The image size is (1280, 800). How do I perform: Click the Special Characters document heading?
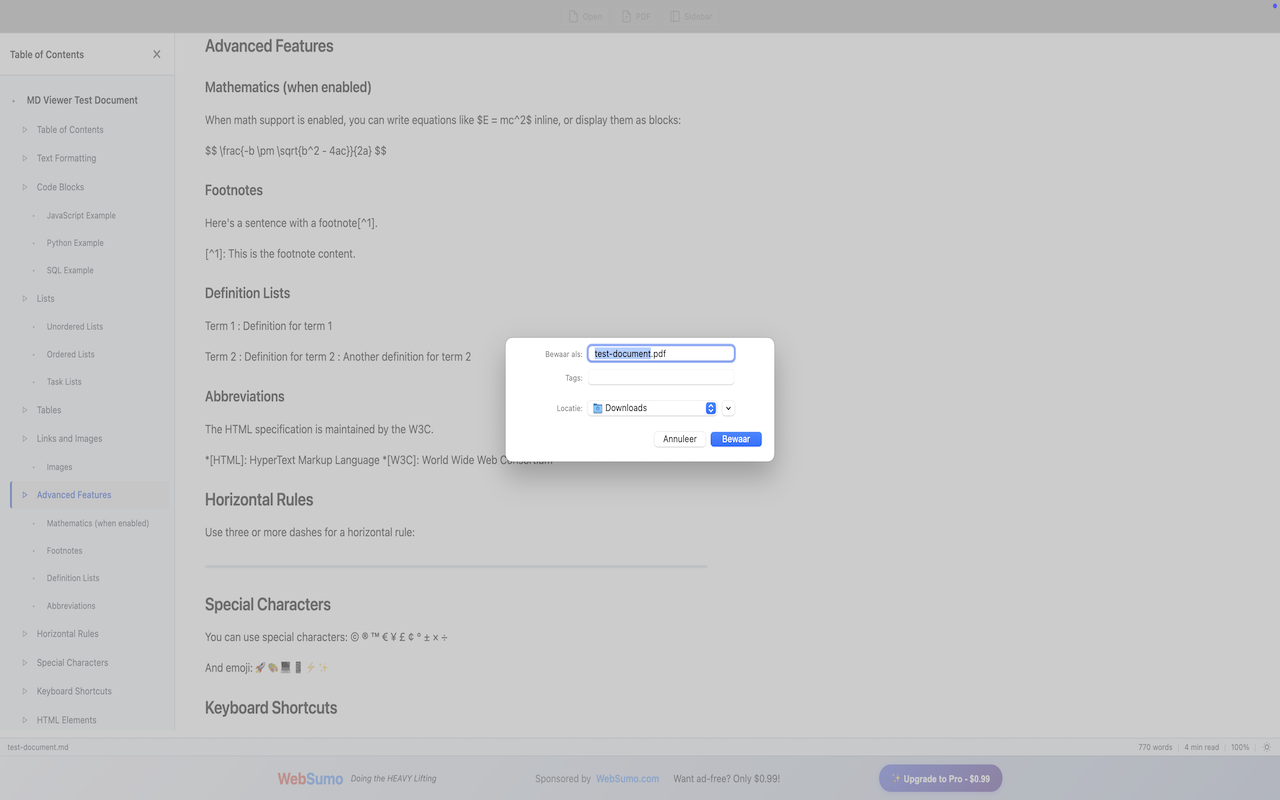coord(268,605)
